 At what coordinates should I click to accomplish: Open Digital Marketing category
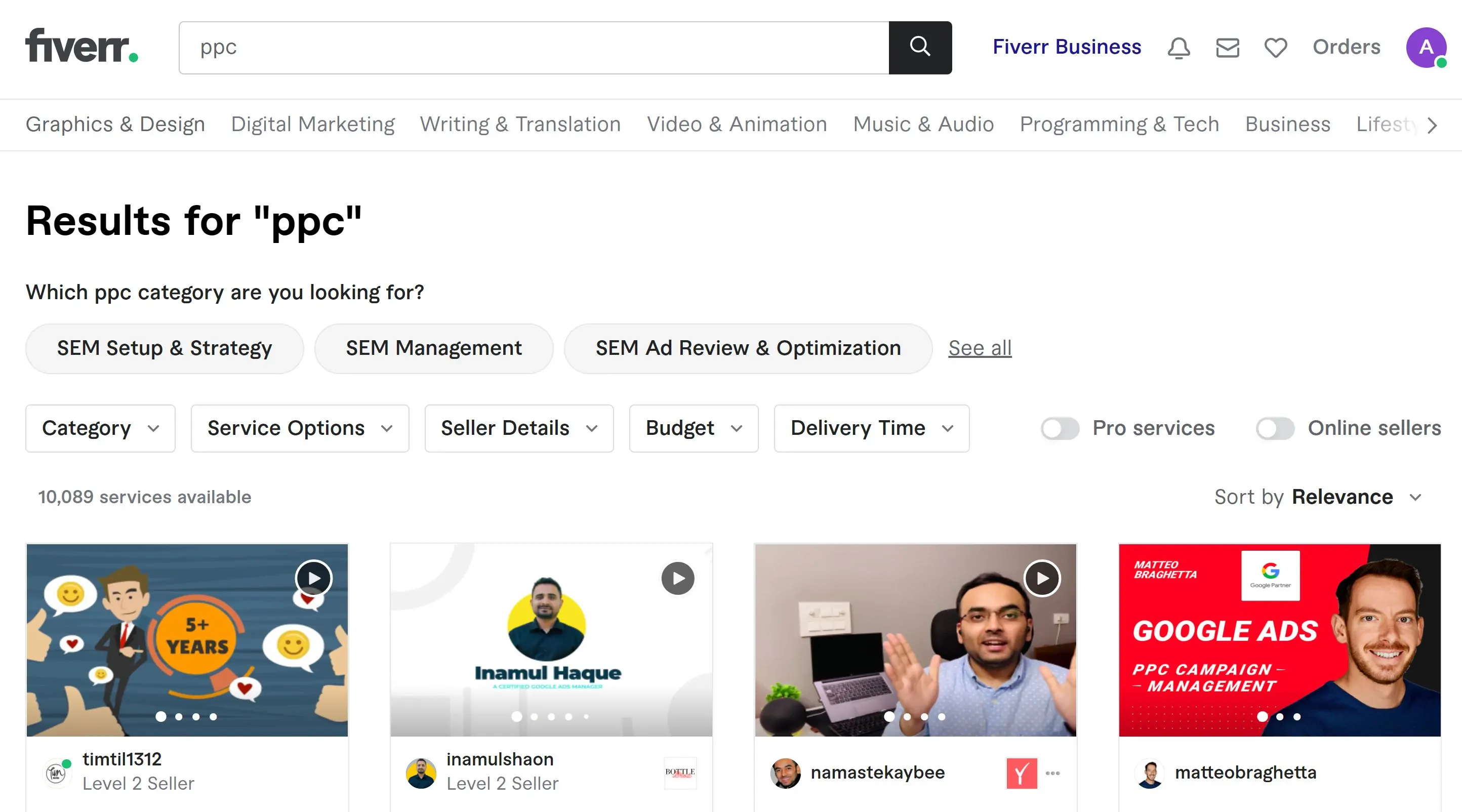click(313, 124)
